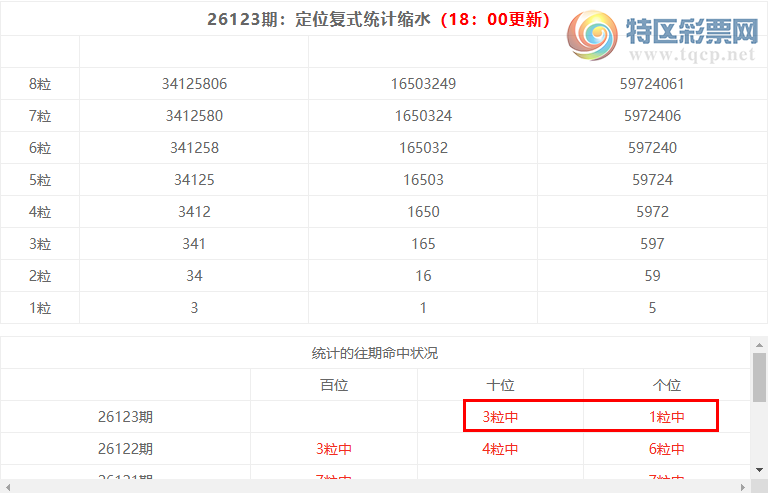Select the value 16503
Viewport: 768px width, 493px height.
(423, 180)
